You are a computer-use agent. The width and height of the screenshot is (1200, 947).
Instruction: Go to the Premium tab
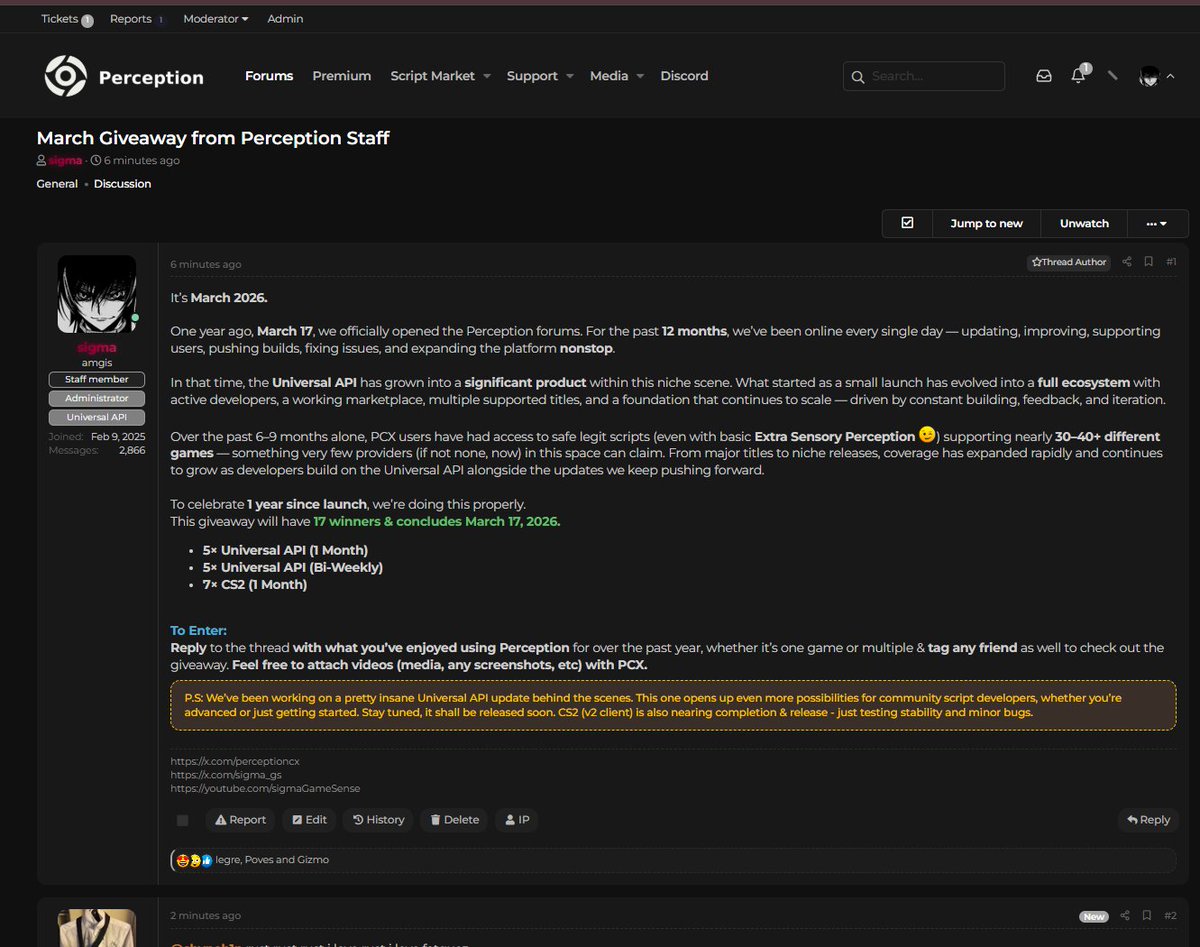pos(341,76)
